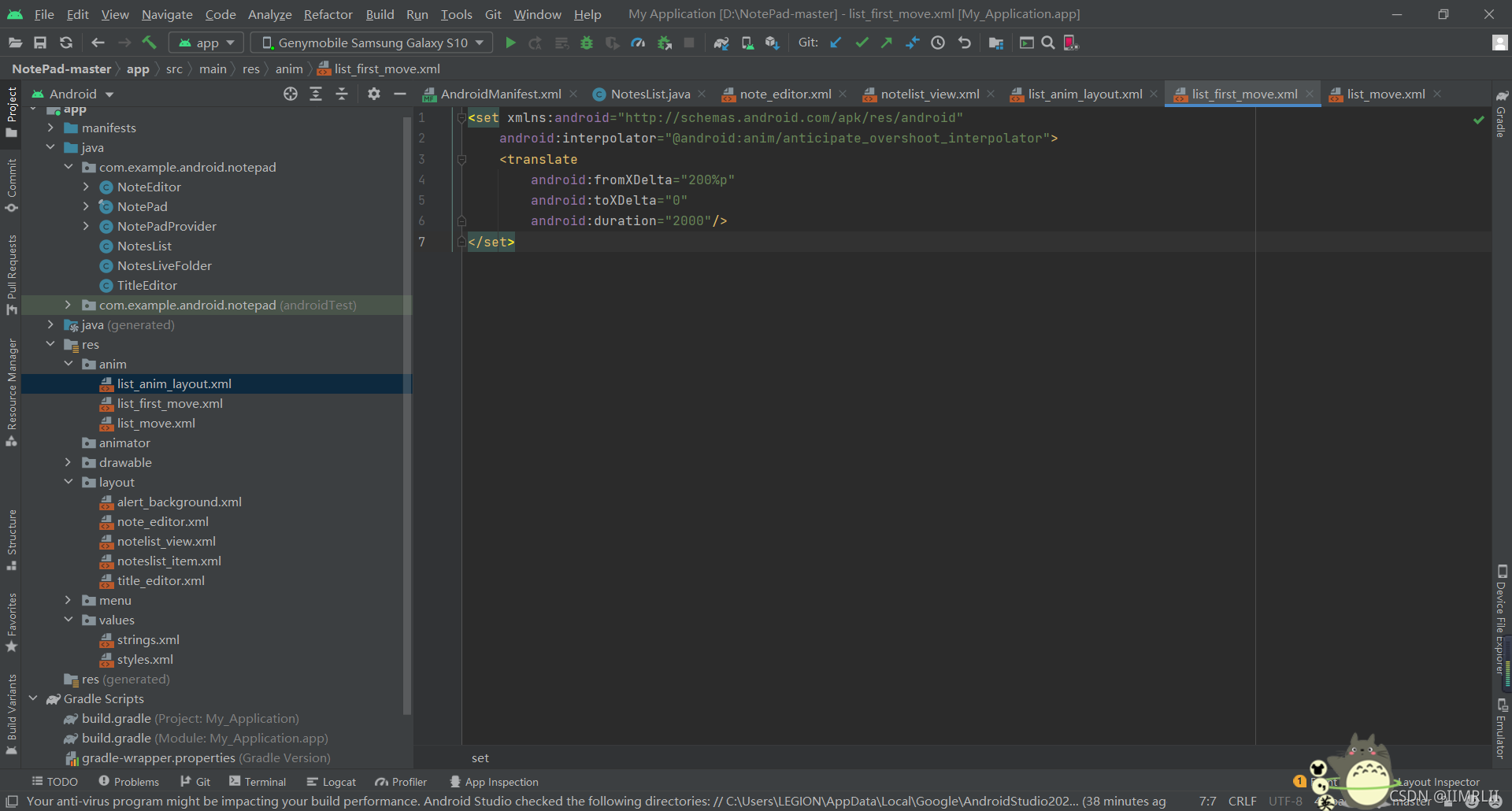Expand the drawable folder
This screenshot has height=811, width=1512.
[x=69, y=462]
